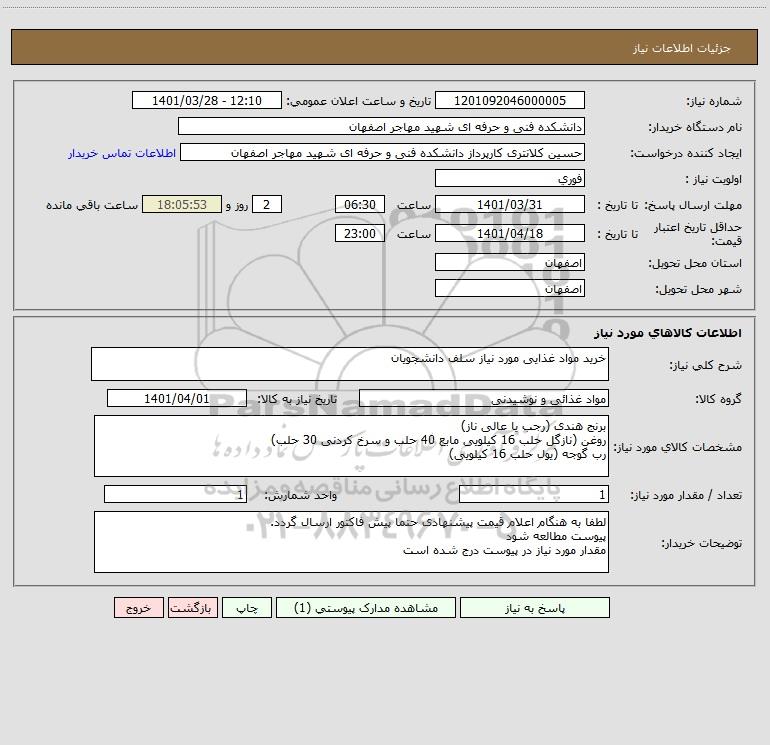Click the label 'توضیحات خریدار:'
770x745 pixels.
coord(701,543)
